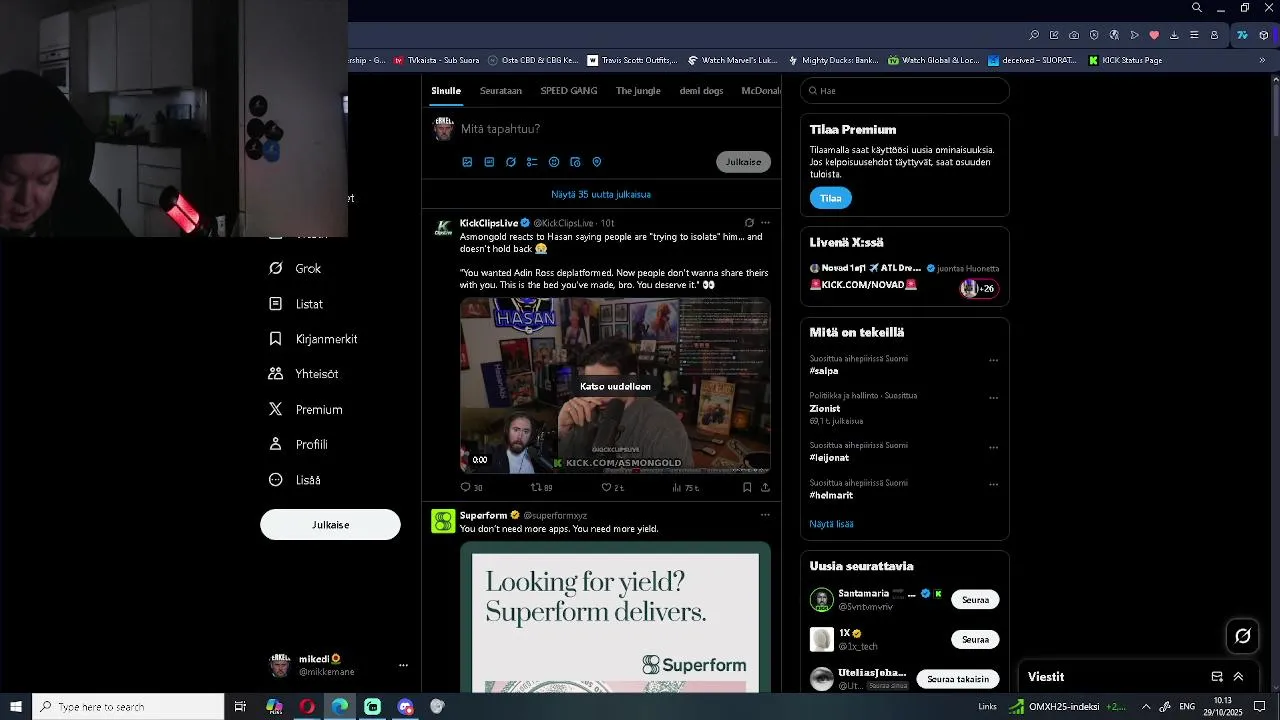Click Mitä tapahtuu compose field

(615, 129)
